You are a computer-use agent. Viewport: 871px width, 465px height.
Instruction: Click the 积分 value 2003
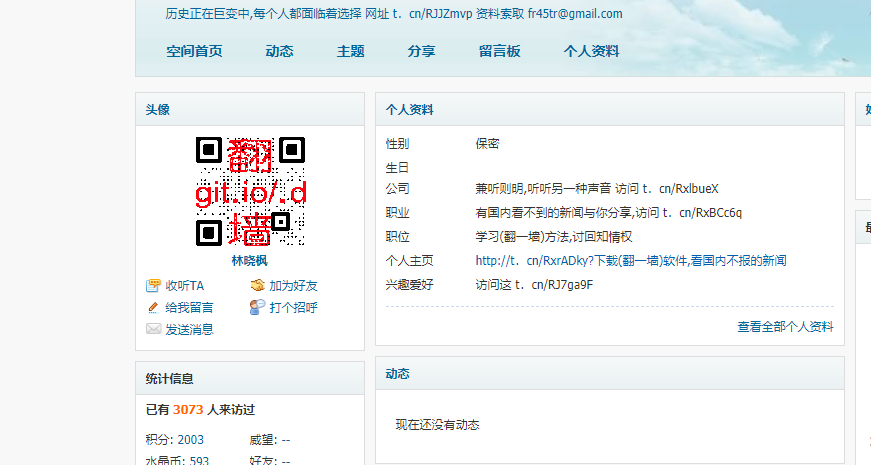coord(191,439)
